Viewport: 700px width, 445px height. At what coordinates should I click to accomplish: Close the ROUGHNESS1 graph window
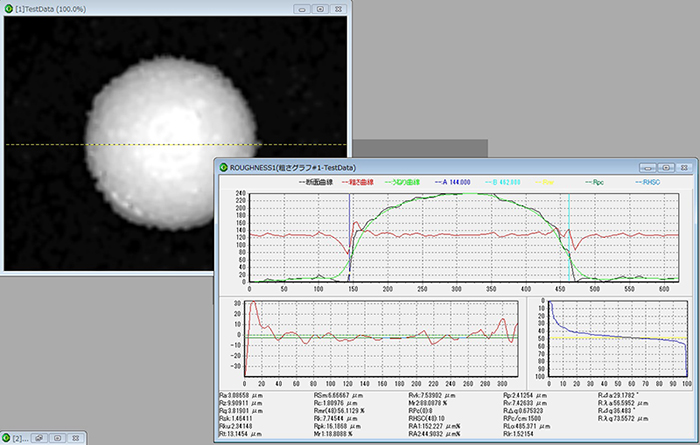[683, 168]
